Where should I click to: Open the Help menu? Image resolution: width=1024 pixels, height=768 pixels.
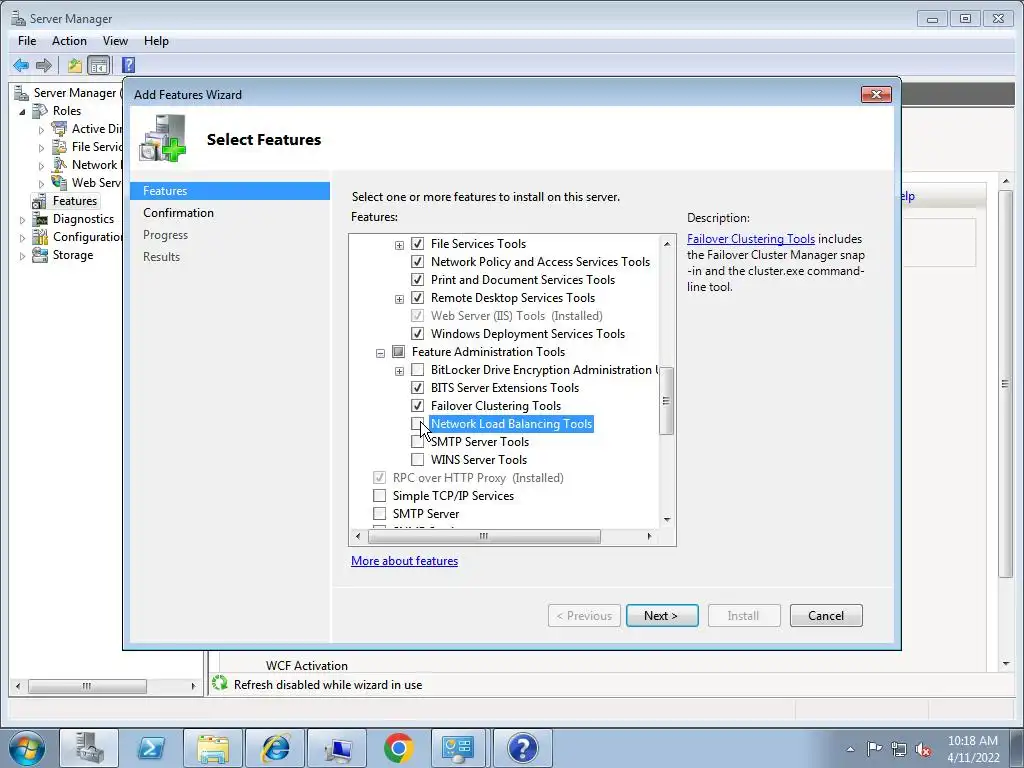(x=156, y=40)
